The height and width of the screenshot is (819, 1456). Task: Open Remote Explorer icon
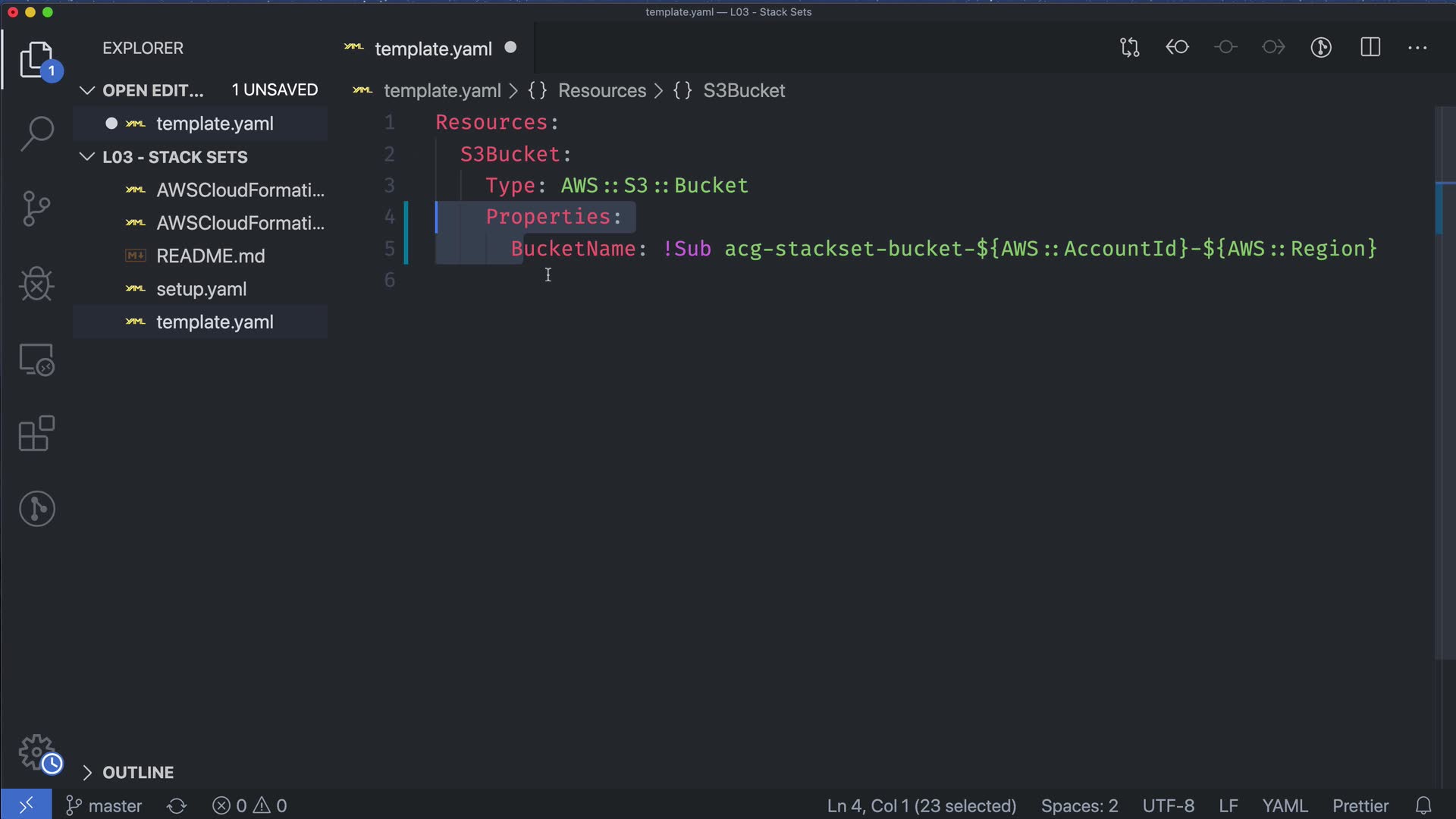(36, 359)
